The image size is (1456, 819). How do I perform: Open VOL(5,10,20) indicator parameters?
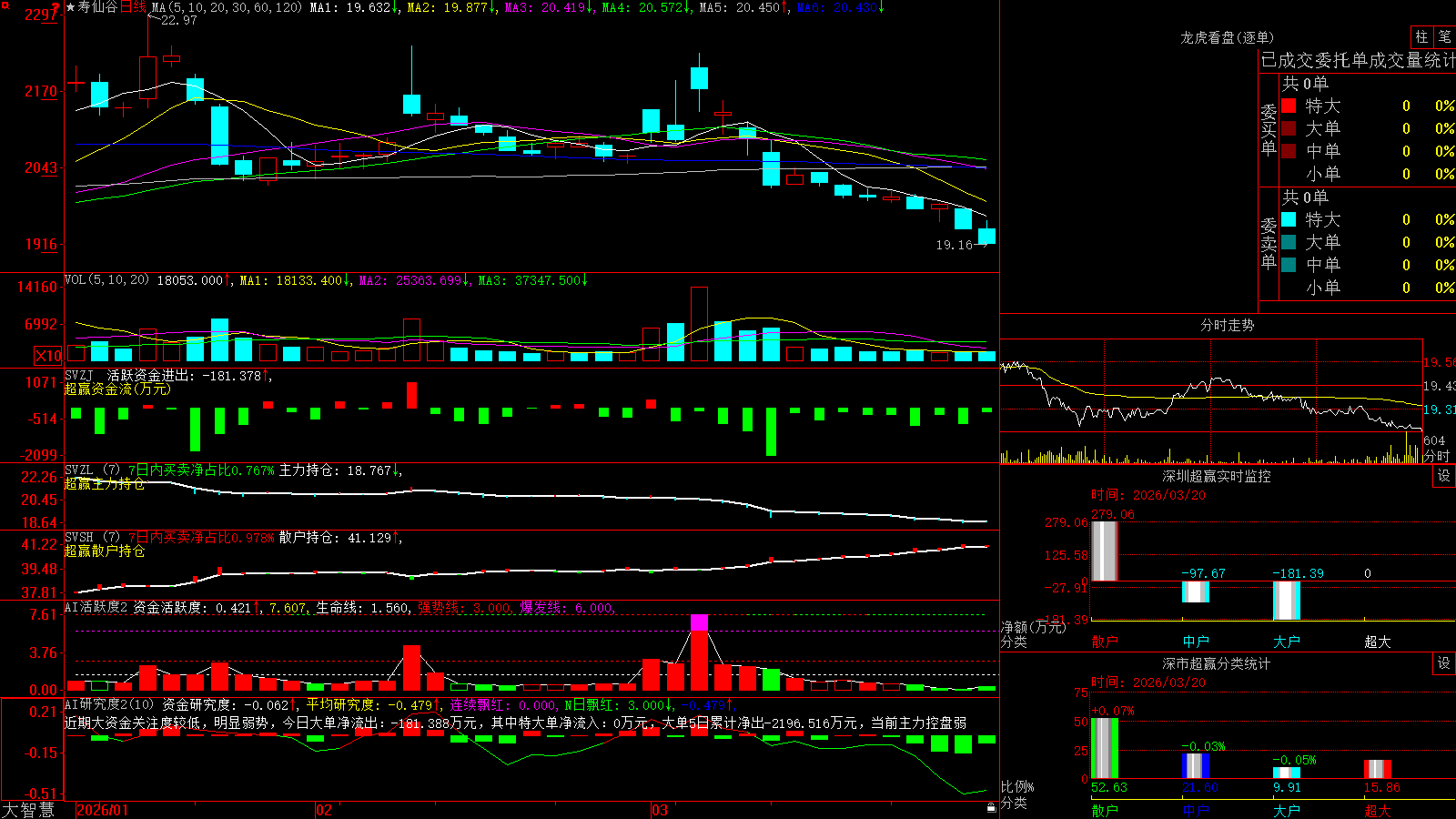[x=106, y=280]
